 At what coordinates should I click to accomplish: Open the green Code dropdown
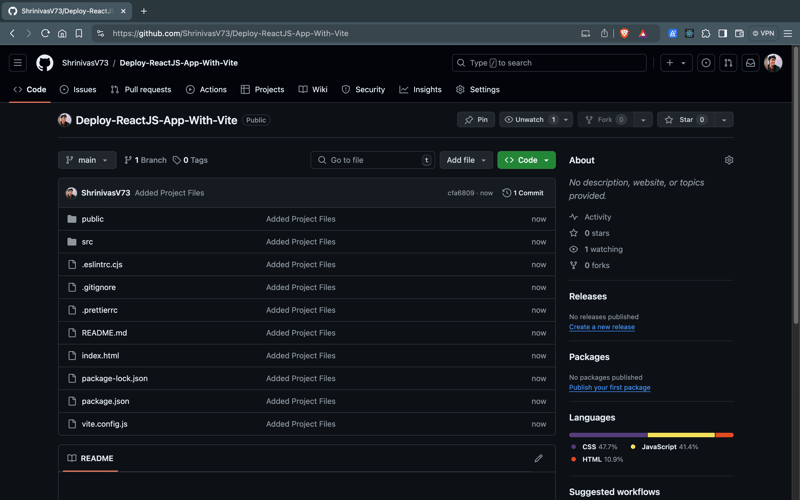(x=527, y=160)
